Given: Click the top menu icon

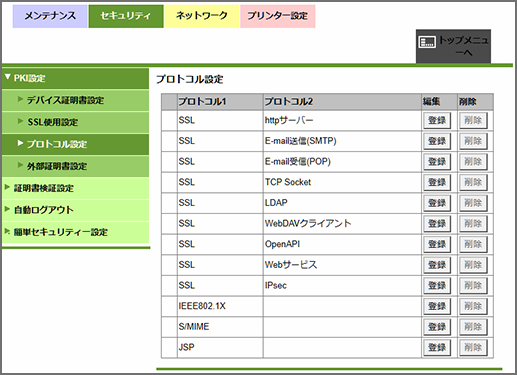Looking at the screenshot, I should [x=427, y=42].
